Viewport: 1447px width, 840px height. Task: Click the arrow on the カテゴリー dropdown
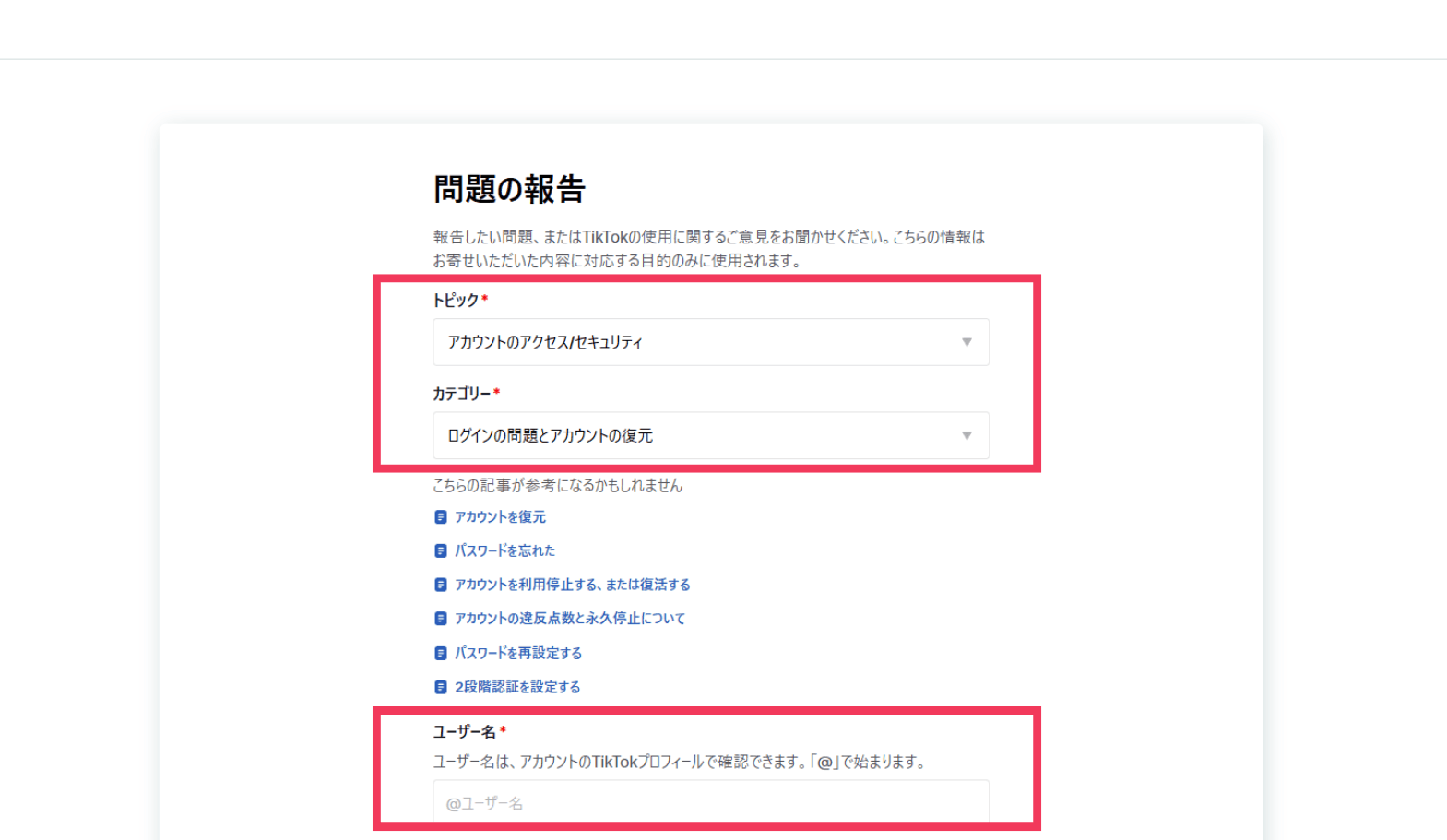coord(967,435)
